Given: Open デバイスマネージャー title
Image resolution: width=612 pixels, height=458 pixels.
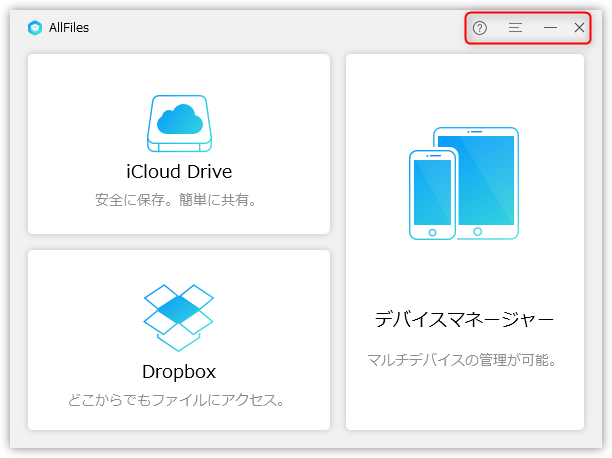Looking at the screenshot, I should (x=464, y=319).
